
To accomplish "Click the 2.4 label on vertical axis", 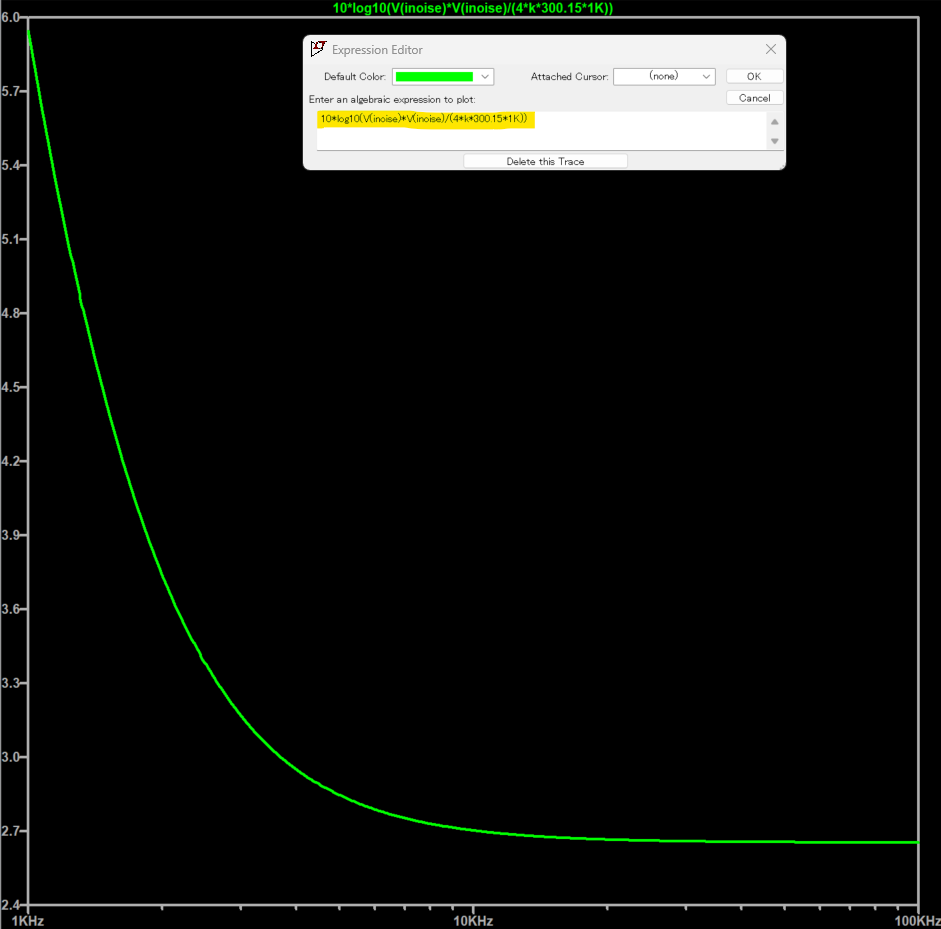I will (x=10, y=904).
